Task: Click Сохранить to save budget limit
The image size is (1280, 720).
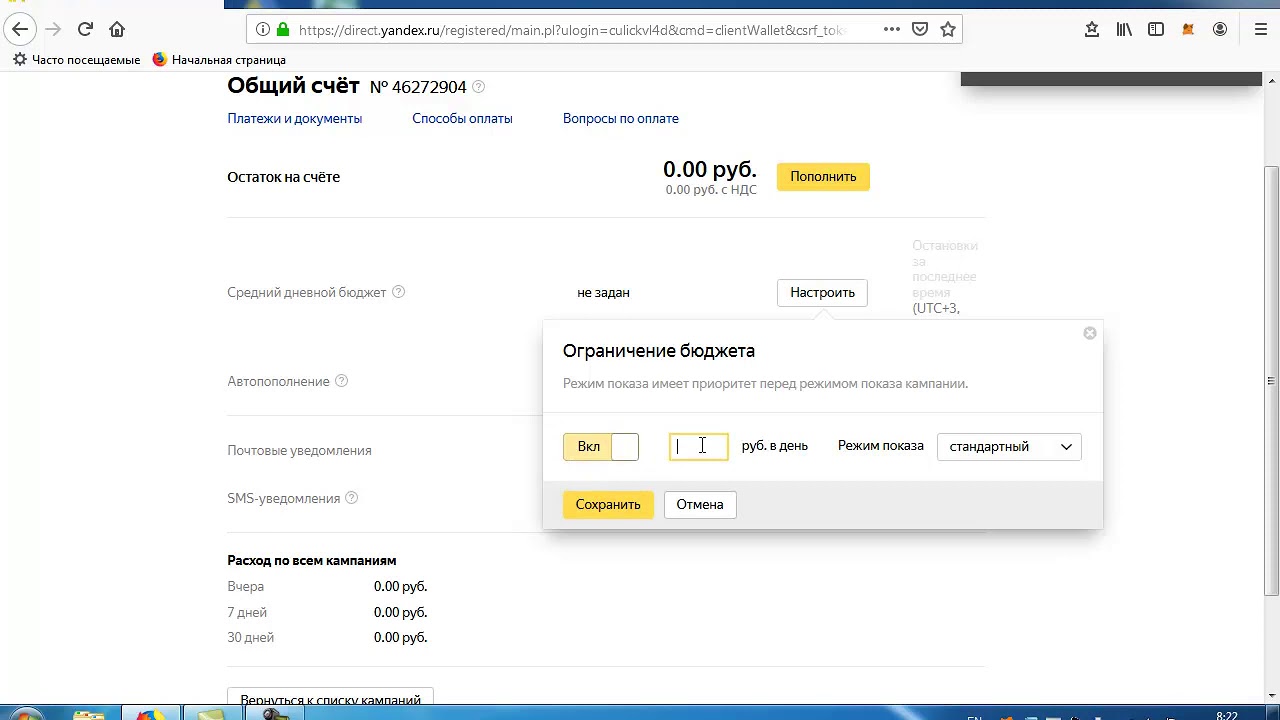Action: click(x=608, y=505)
